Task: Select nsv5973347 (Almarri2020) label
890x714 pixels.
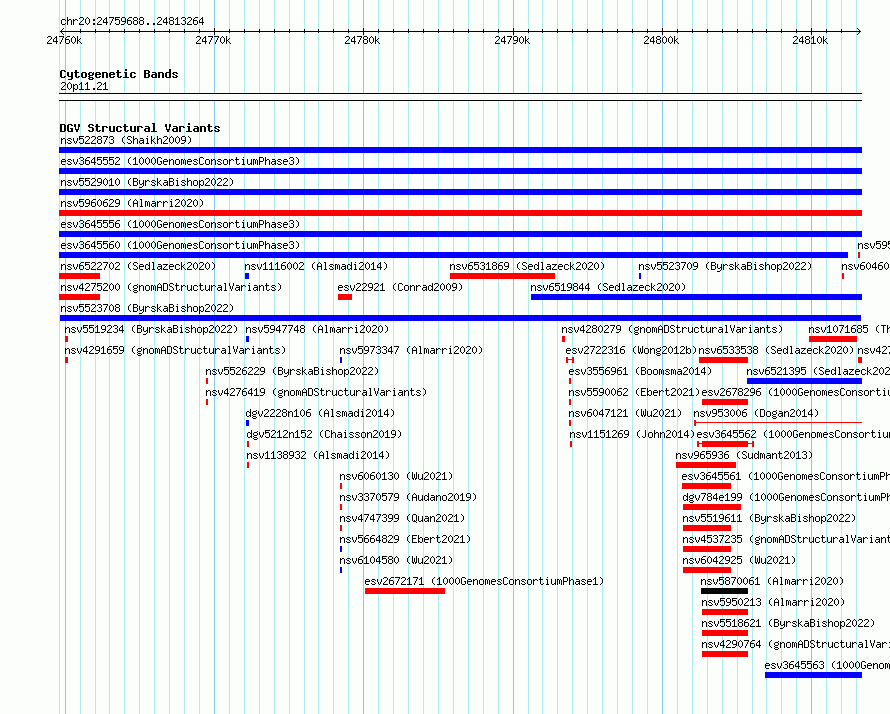Action: 411,350
